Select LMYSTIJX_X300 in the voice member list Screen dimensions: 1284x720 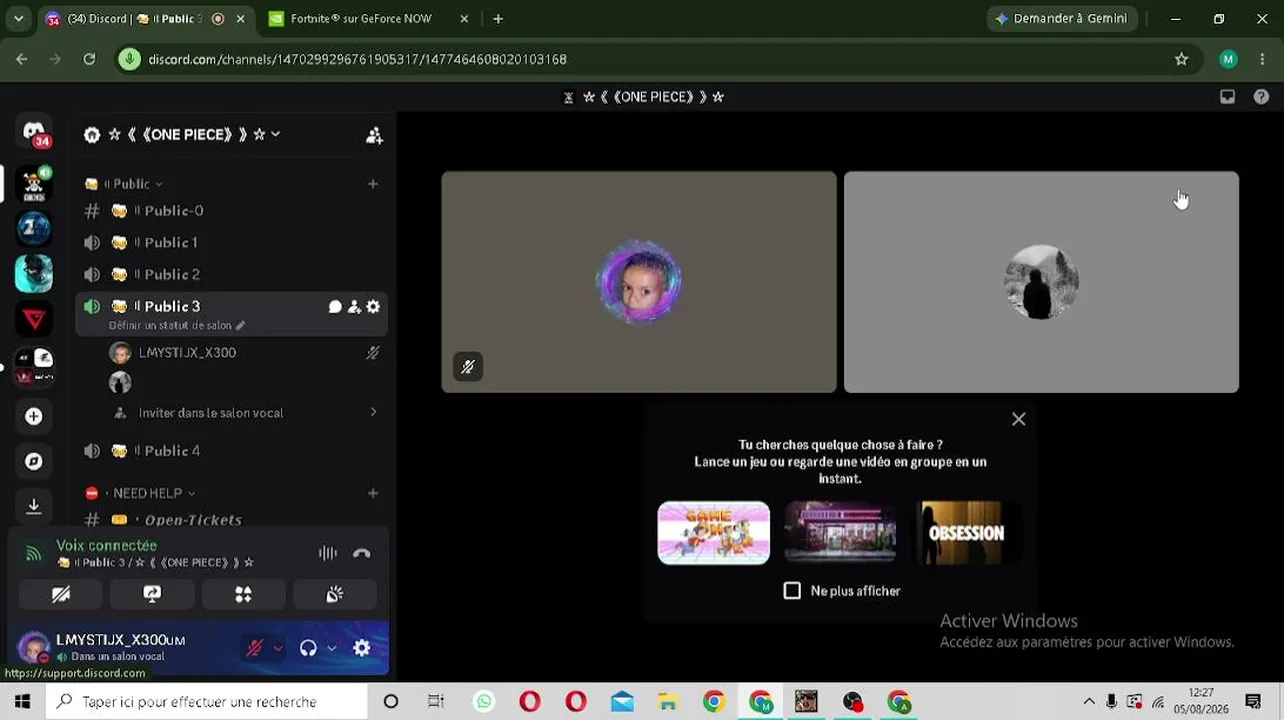point(246,353)
